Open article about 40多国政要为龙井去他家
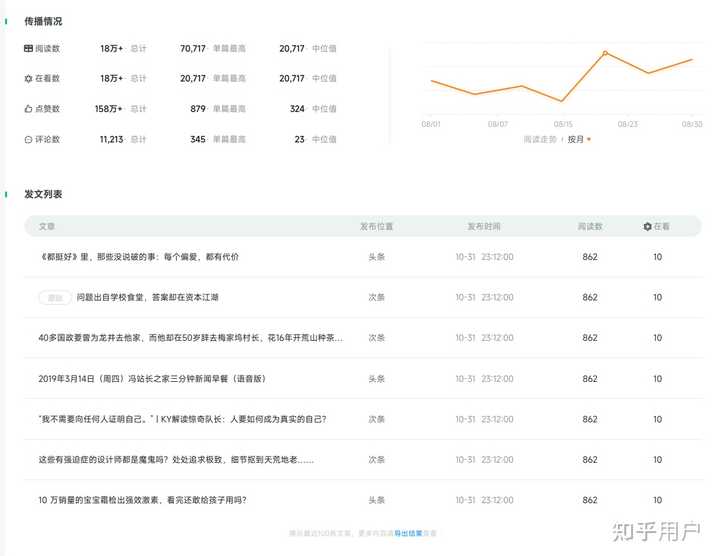The height and width of the screenshot is (556, 720). pyautogui.click(x=191, y=338)
